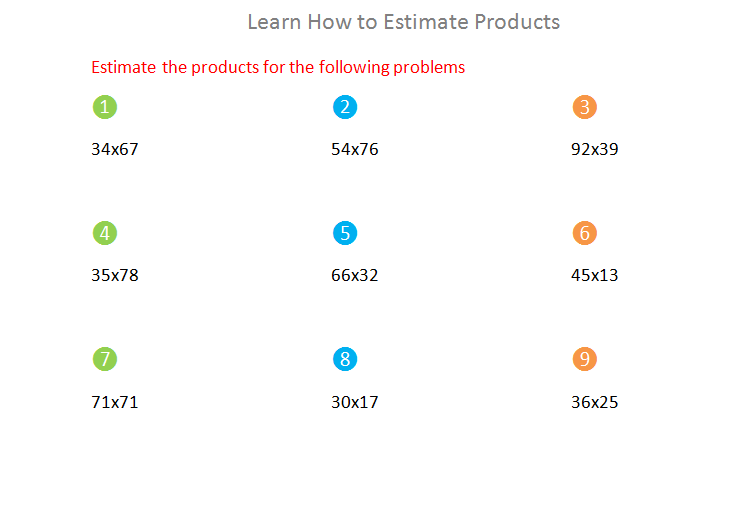The image size is (729, 526).
Task: Click the blue number 8 circle
Action: 345,359
